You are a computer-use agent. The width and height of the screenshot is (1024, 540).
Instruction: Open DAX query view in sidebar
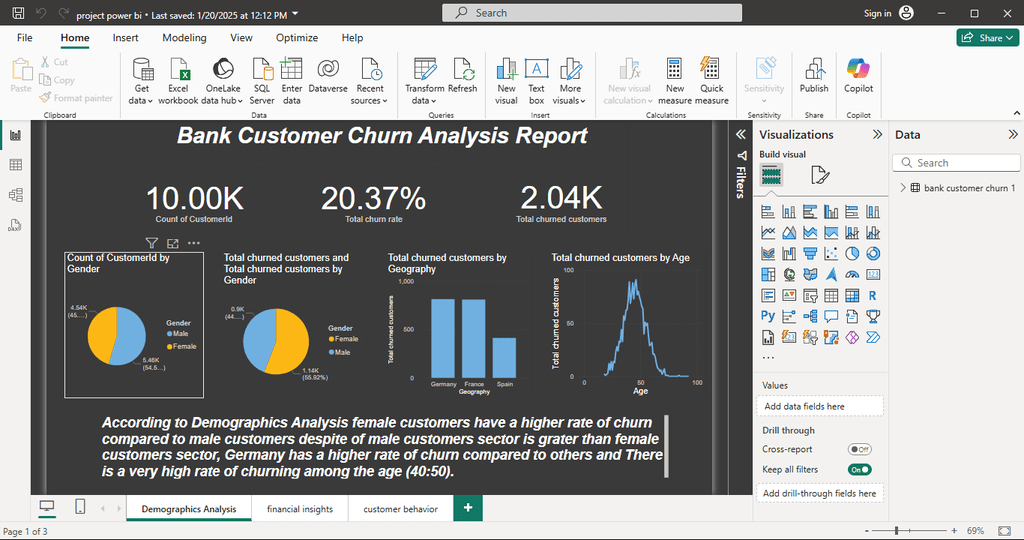click(x=16, y=225)
